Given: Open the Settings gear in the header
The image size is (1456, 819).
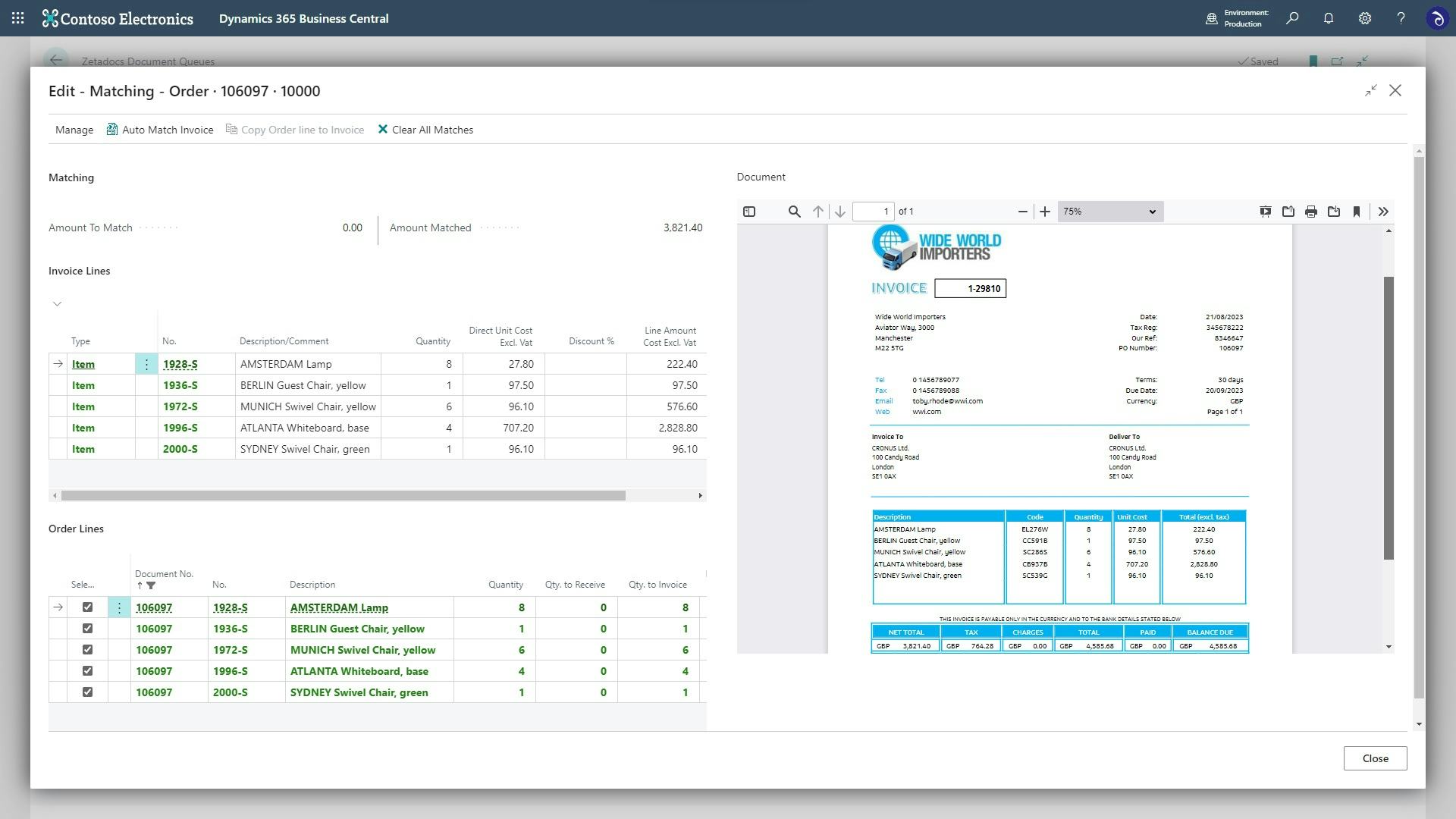Looking at the screenshot, I should pyautogui.click(x=1364, y=17).
